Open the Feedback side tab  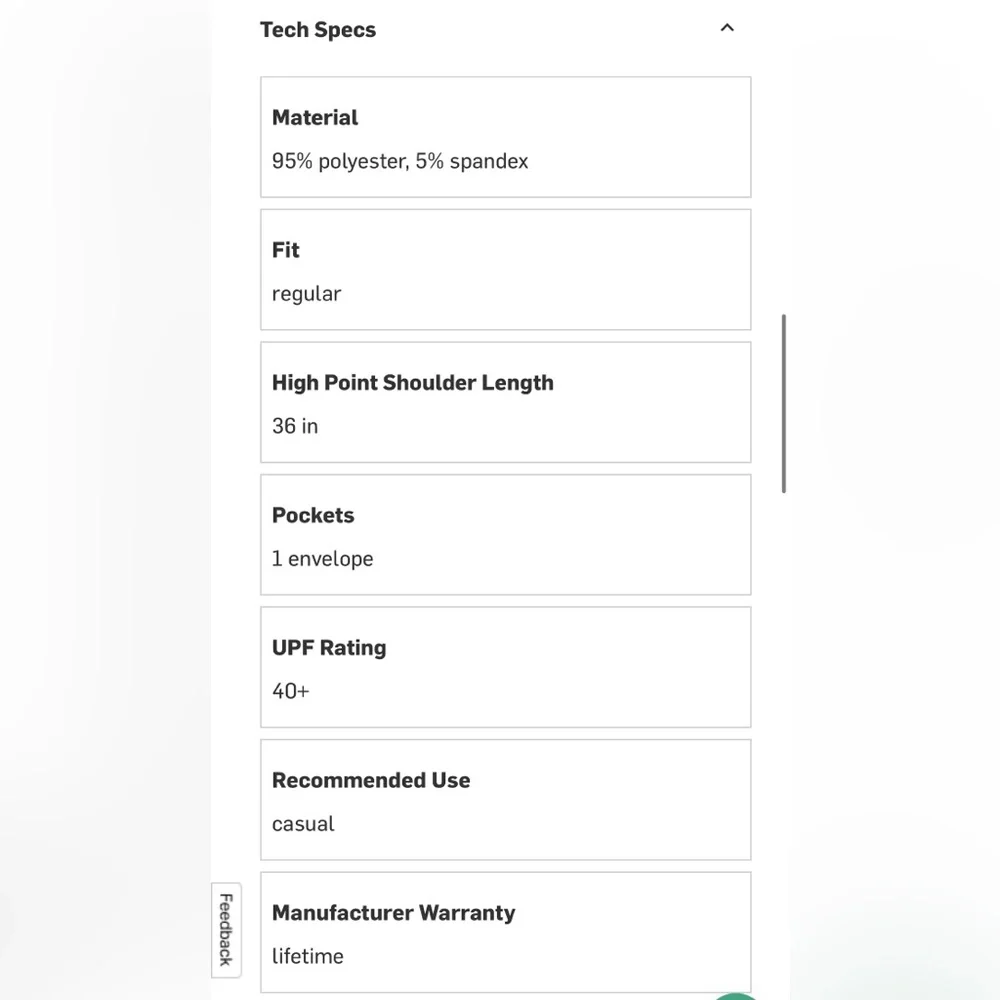pyautogui.click(x=226, y=929)
